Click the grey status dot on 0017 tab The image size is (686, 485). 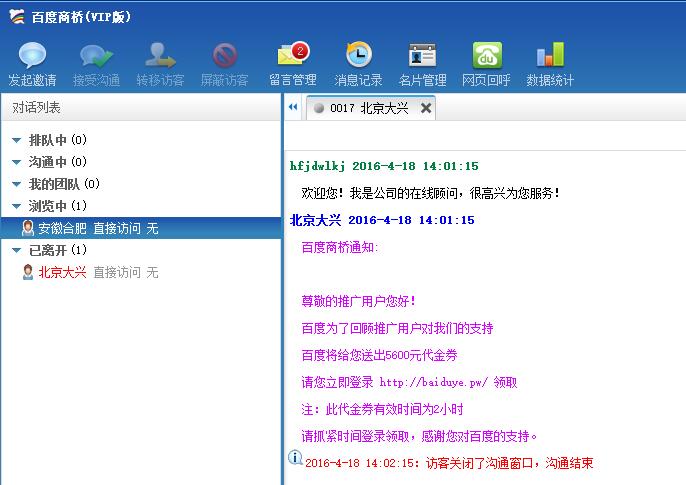pos(319,108)
